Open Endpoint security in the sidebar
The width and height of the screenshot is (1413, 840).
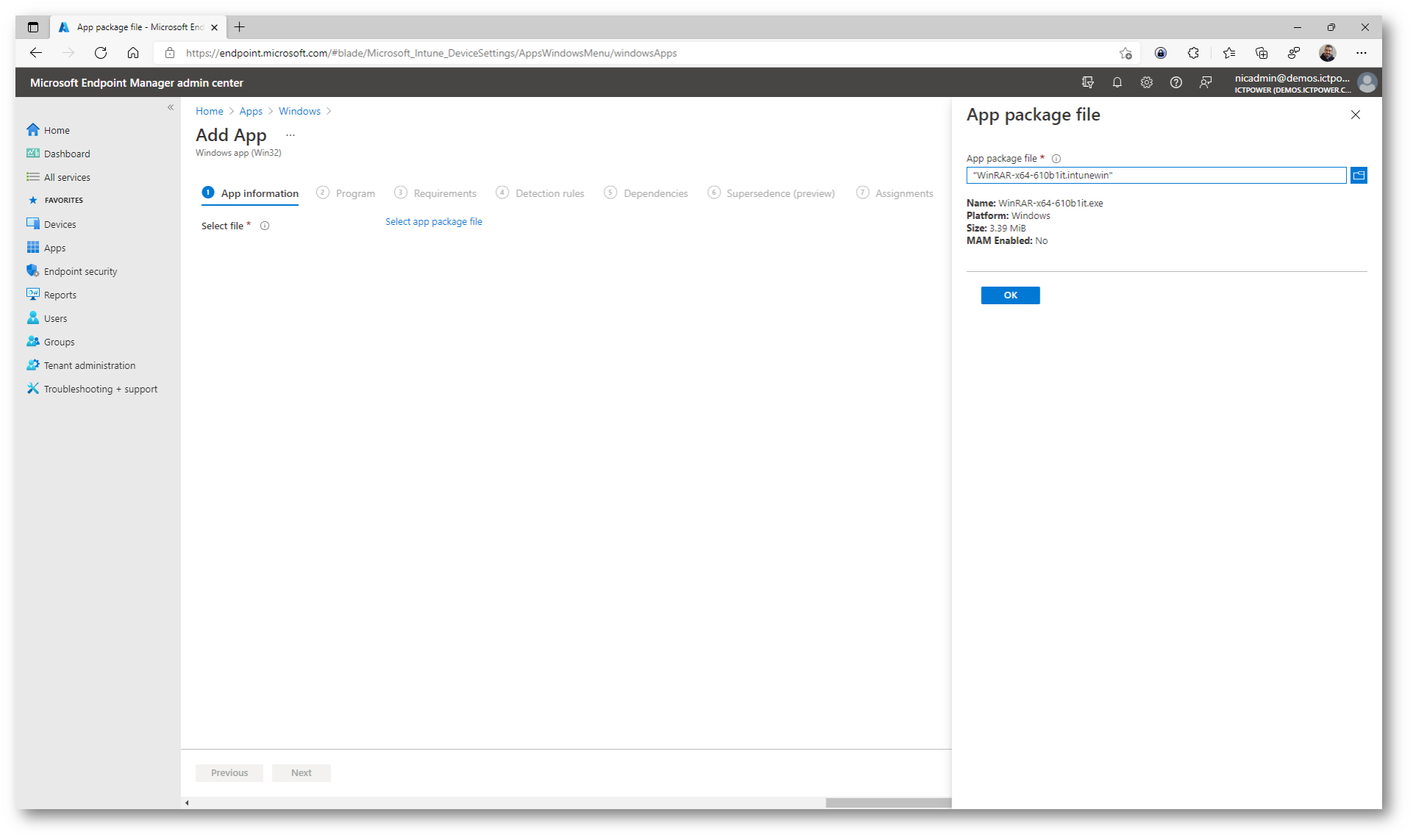80,271
